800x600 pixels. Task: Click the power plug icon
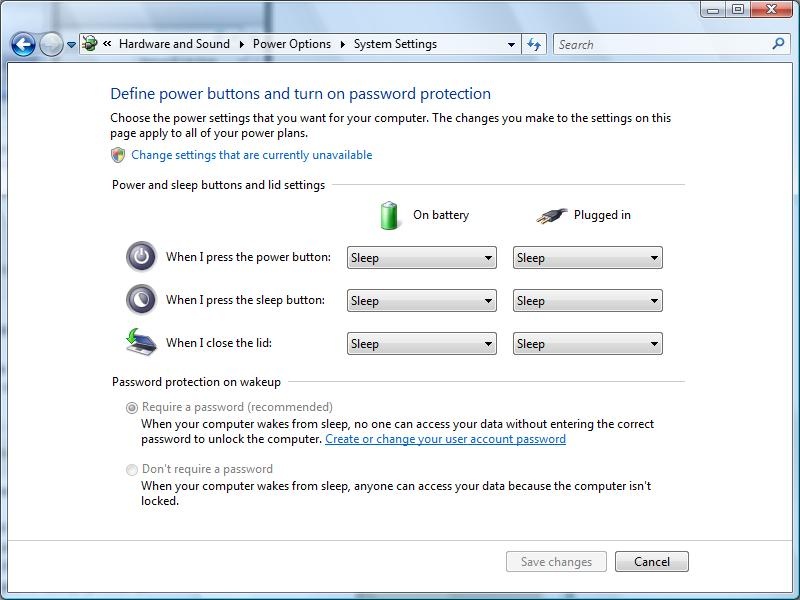pyautogui.click(x=552, y=216)
